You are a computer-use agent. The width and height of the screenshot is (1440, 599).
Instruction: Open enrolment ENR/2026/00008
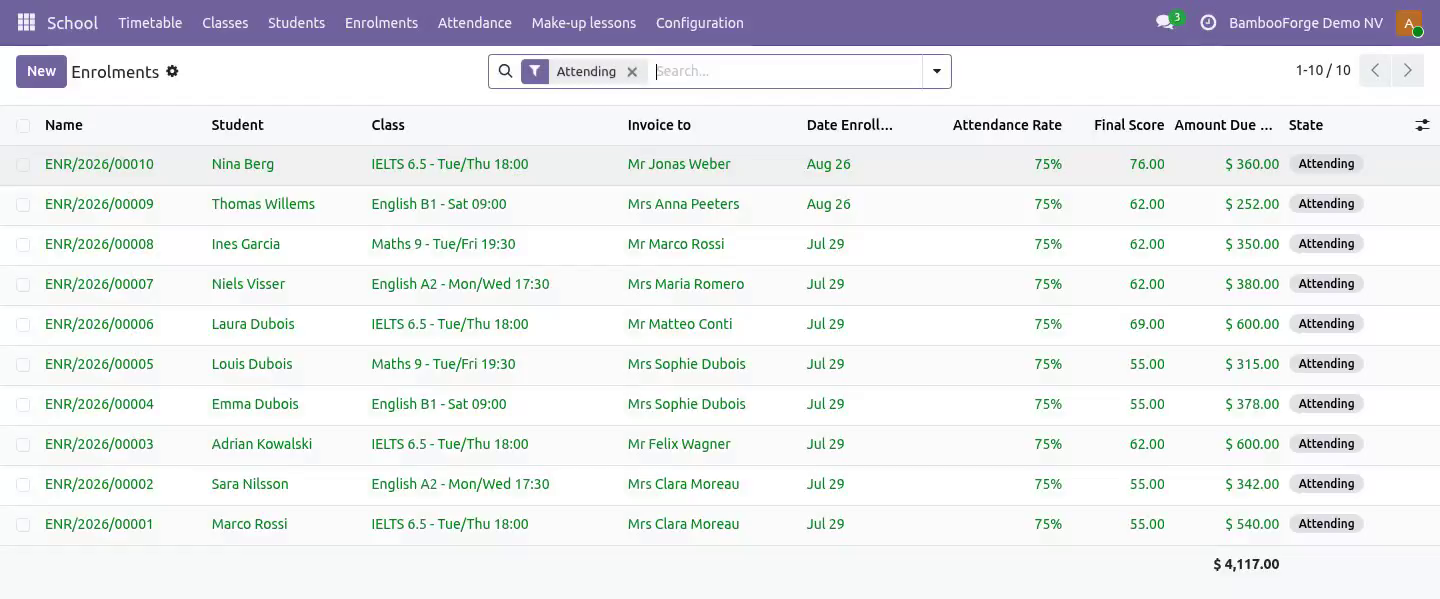99,244
